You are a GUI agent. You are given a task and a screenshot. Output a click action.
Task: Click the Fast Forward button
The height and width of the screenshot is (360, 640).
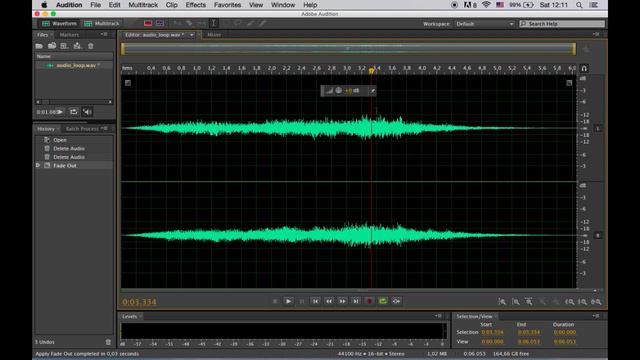[x=342, y=301]
